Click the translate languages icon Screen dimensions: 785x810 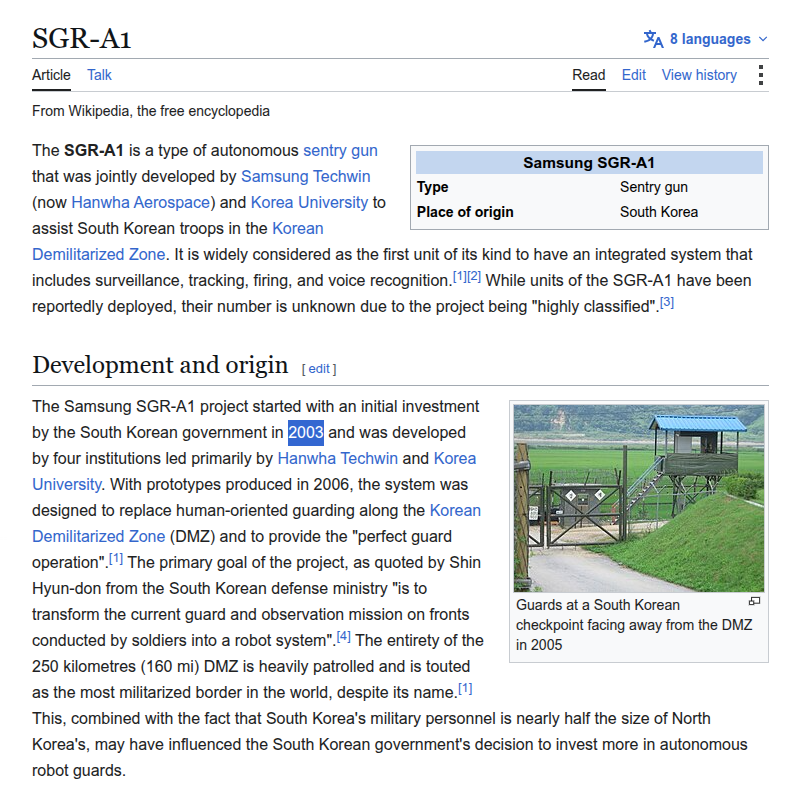[x=653, y=39]
